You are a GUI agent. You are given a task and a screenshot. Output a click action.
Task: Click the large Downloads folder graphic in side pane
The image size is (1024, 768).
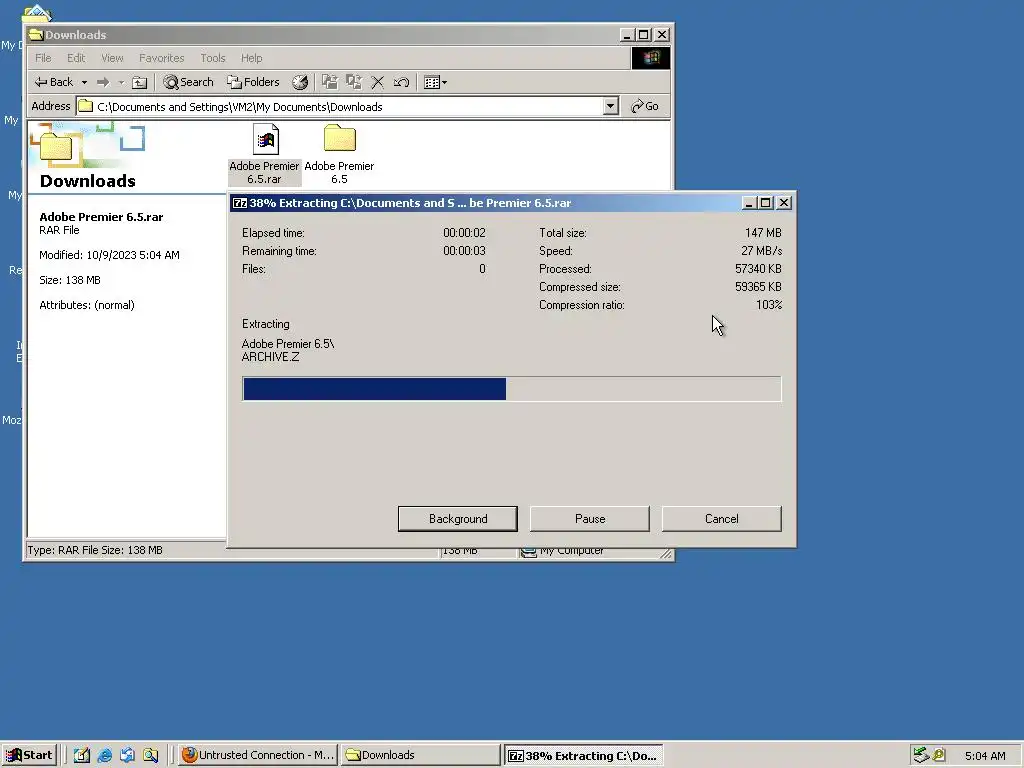point(56,148)
